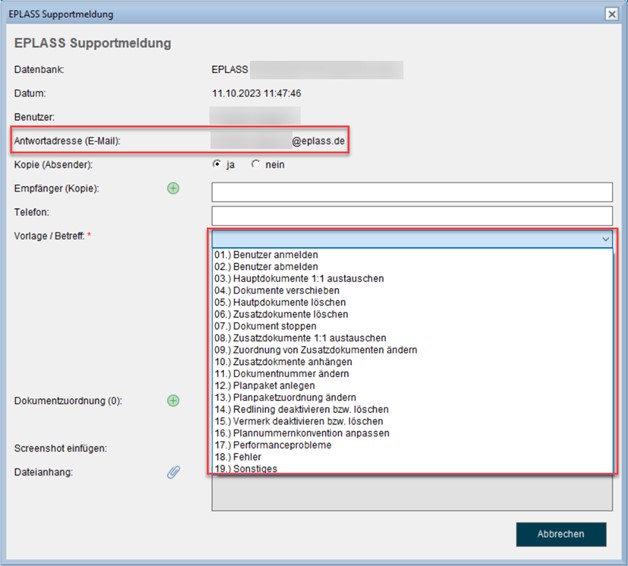
Task: Close the EPLASS Supportmeldung dialog
Action: point(611,14)
